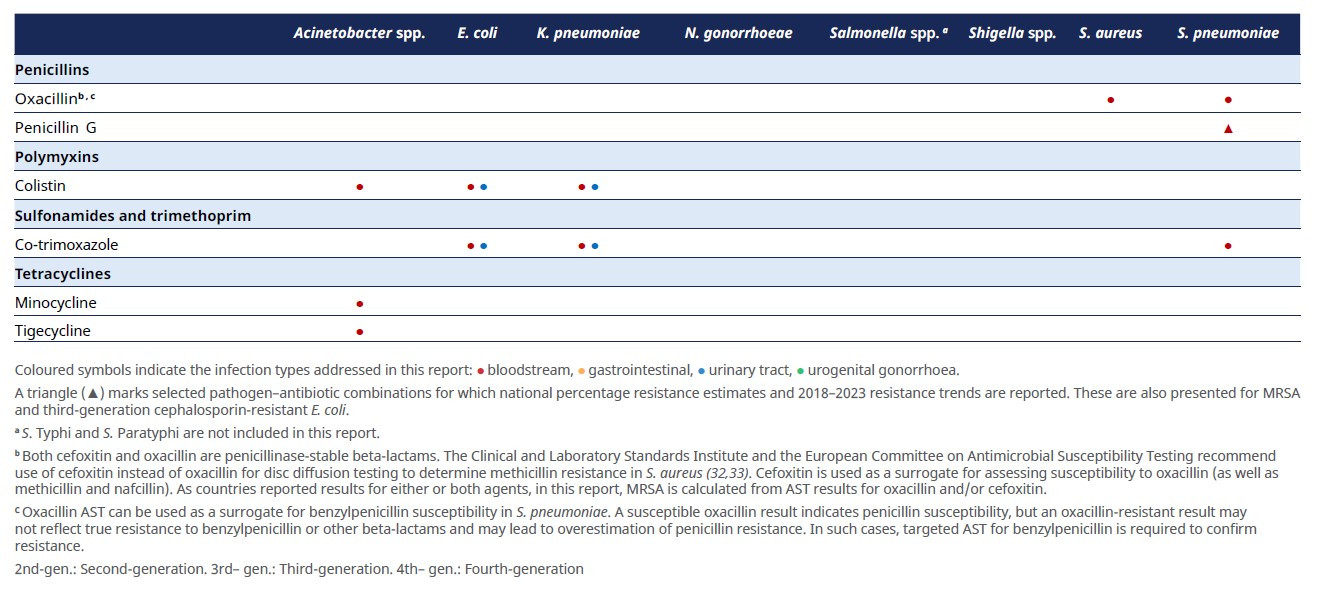Click the Sulfonamides and trimethoprim heading
This screenshot has height=601, width=1324.
click(x=133, y=216)
